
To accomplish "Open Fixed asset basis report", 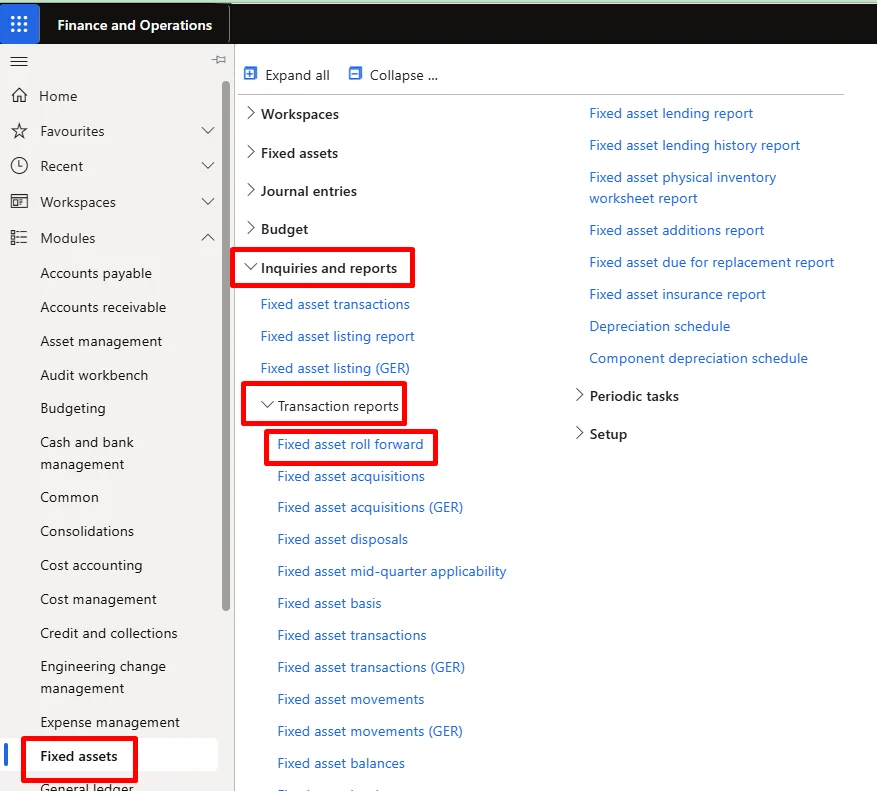I will [329, 603].
